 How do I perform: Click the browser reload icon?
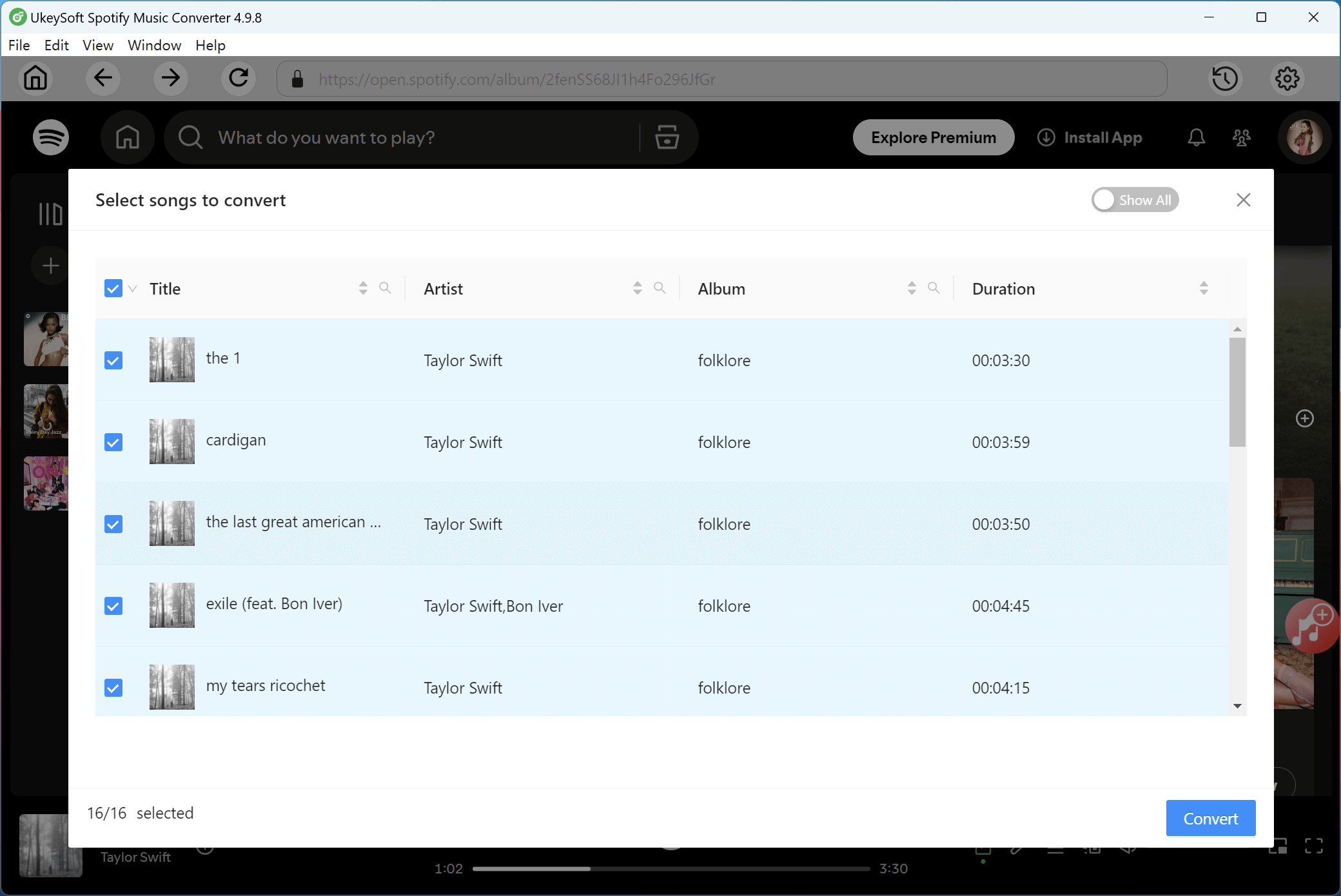pos(238,78)
